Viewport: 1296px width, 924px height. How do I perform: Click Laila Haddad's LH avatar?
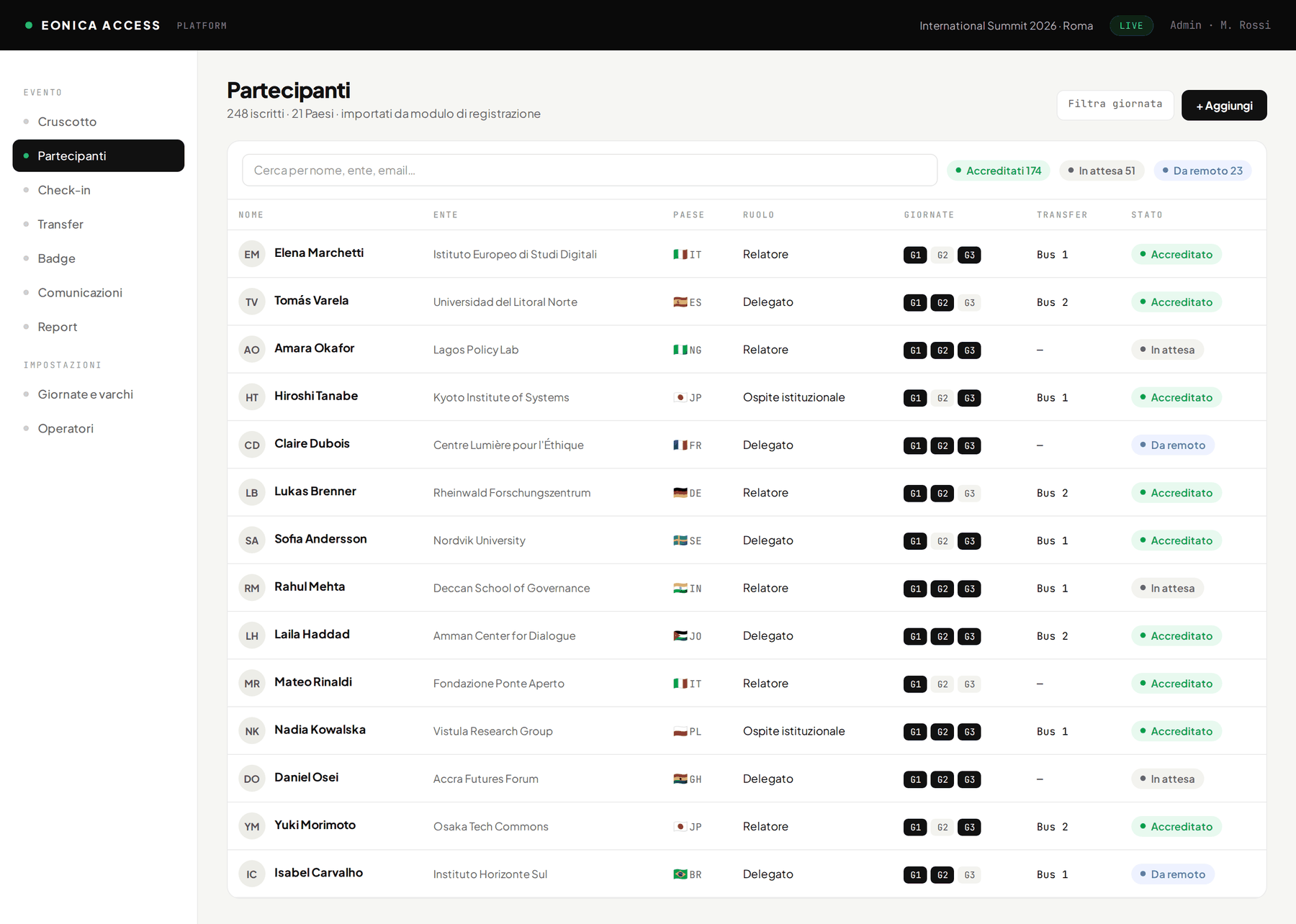point(251,635)
